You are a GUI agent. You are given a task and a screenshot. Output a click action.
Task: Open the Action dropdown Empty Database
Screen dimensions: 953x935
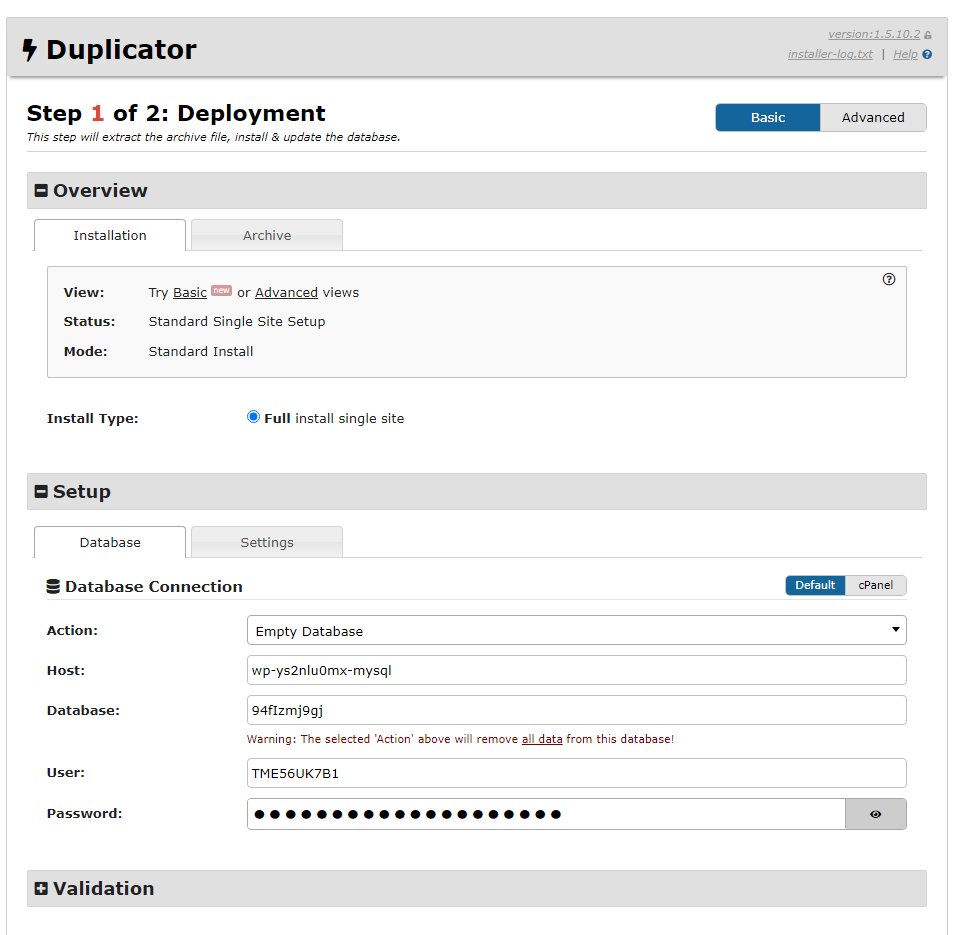(x=576, y=630)
